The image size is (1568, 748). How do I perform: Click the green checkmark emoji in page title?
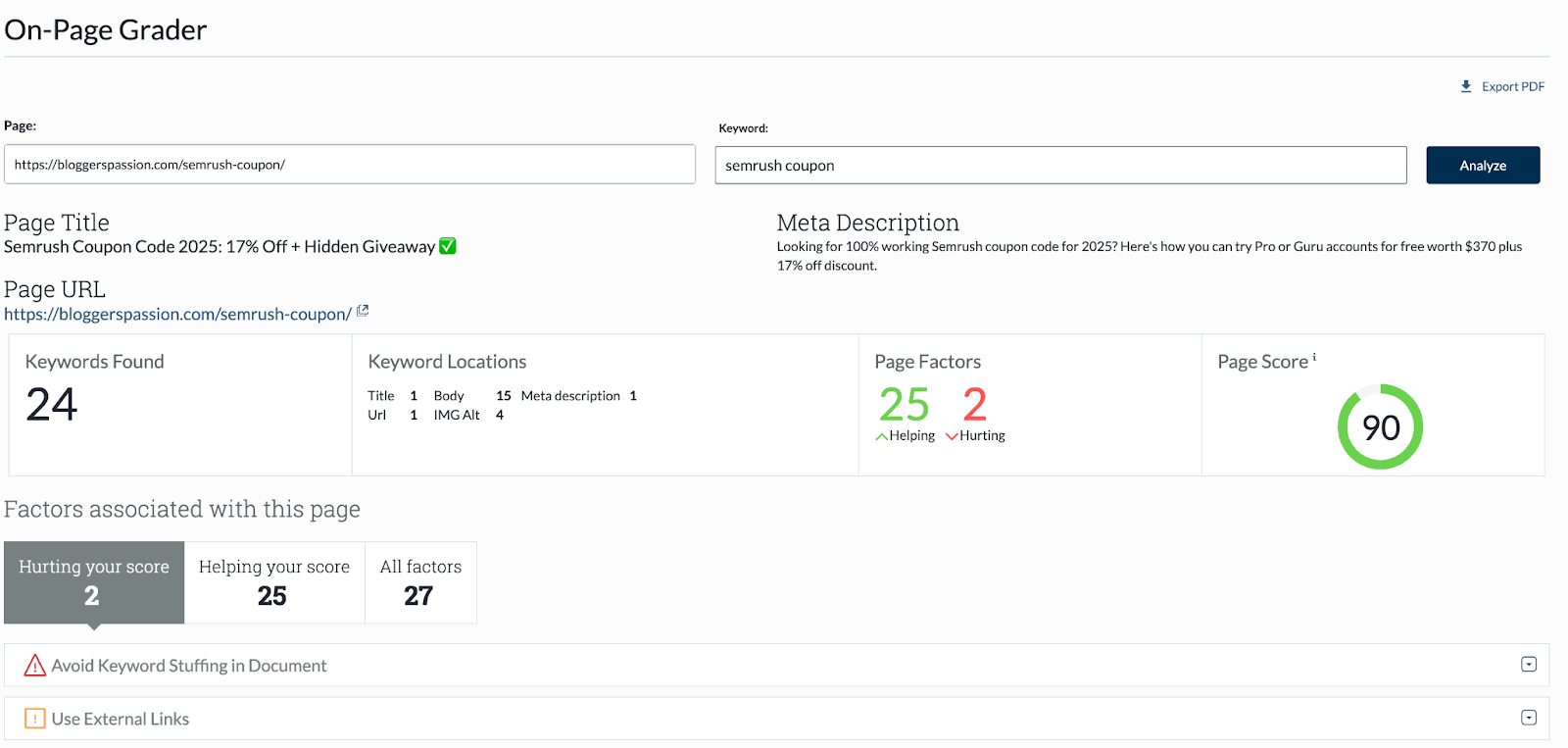[x=448, y=246]
